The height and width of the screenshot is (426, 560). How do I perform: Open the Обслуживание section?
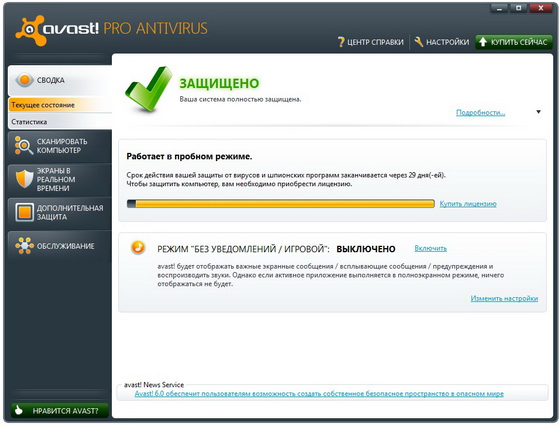(60, 246)
